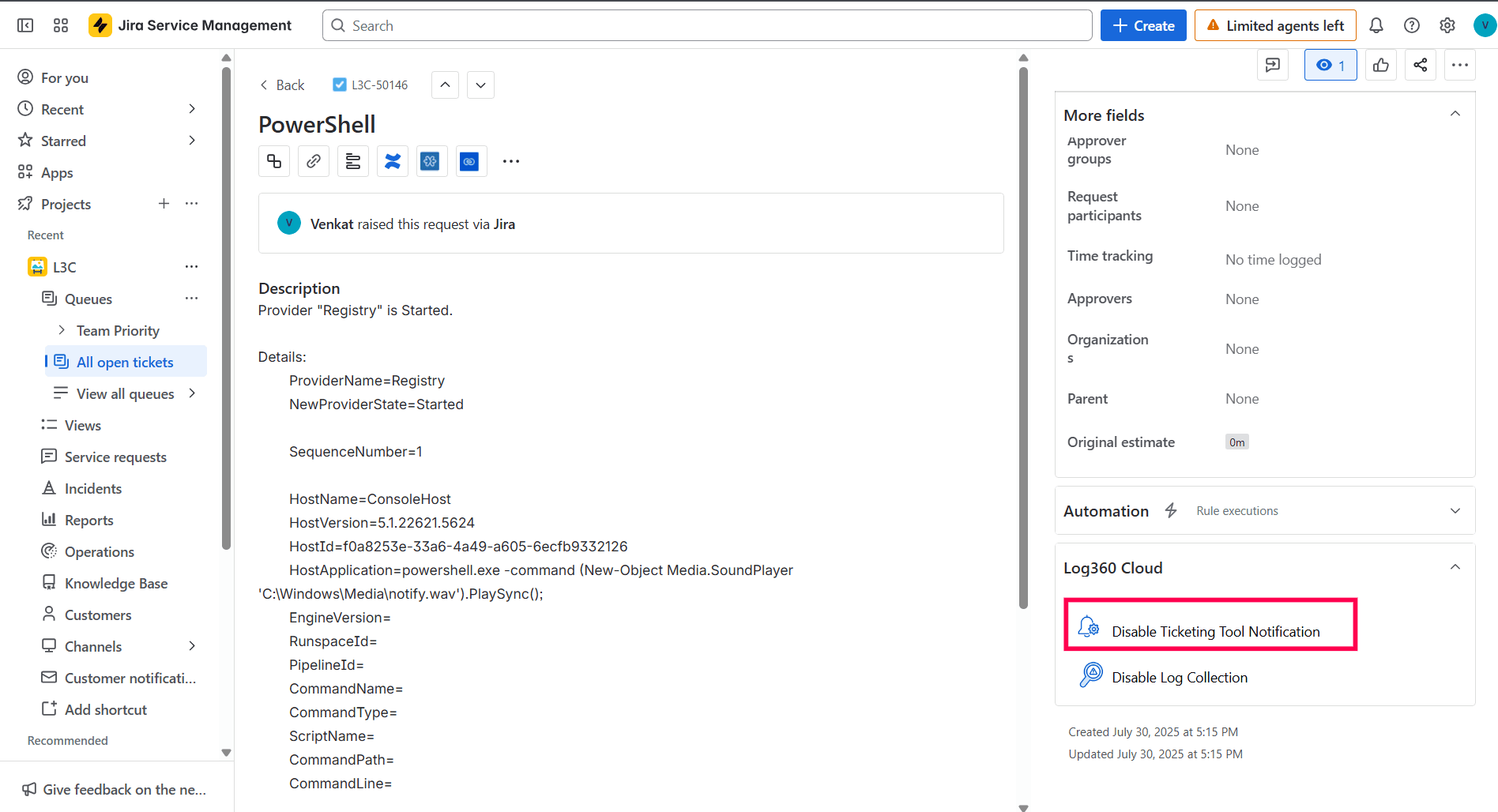The width and height of the screenshot is (1498, 812).
Task: Open the Rule executions dropdown in Automation
Action: point(1455,510)
